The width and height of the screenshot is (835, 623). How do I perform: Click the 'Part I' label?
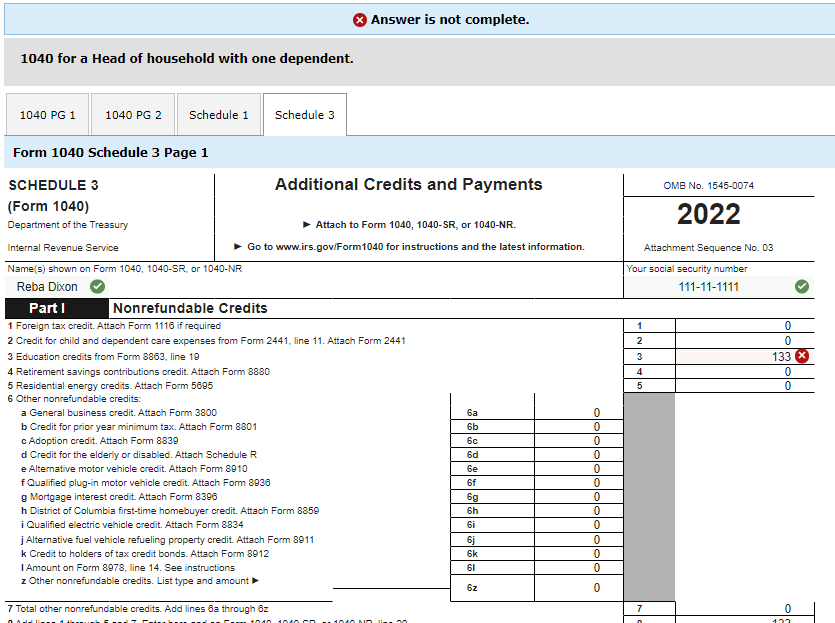47,308
